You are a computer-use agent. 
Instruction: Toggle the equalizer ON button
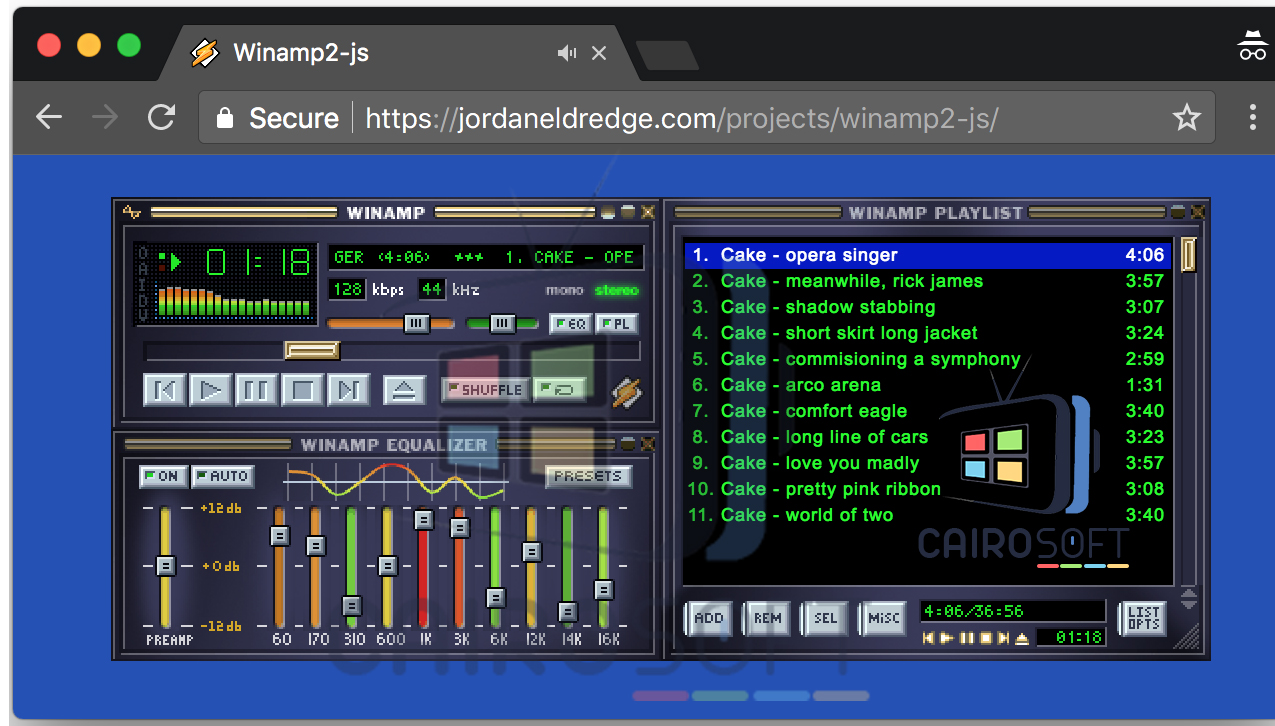point(162,476)
